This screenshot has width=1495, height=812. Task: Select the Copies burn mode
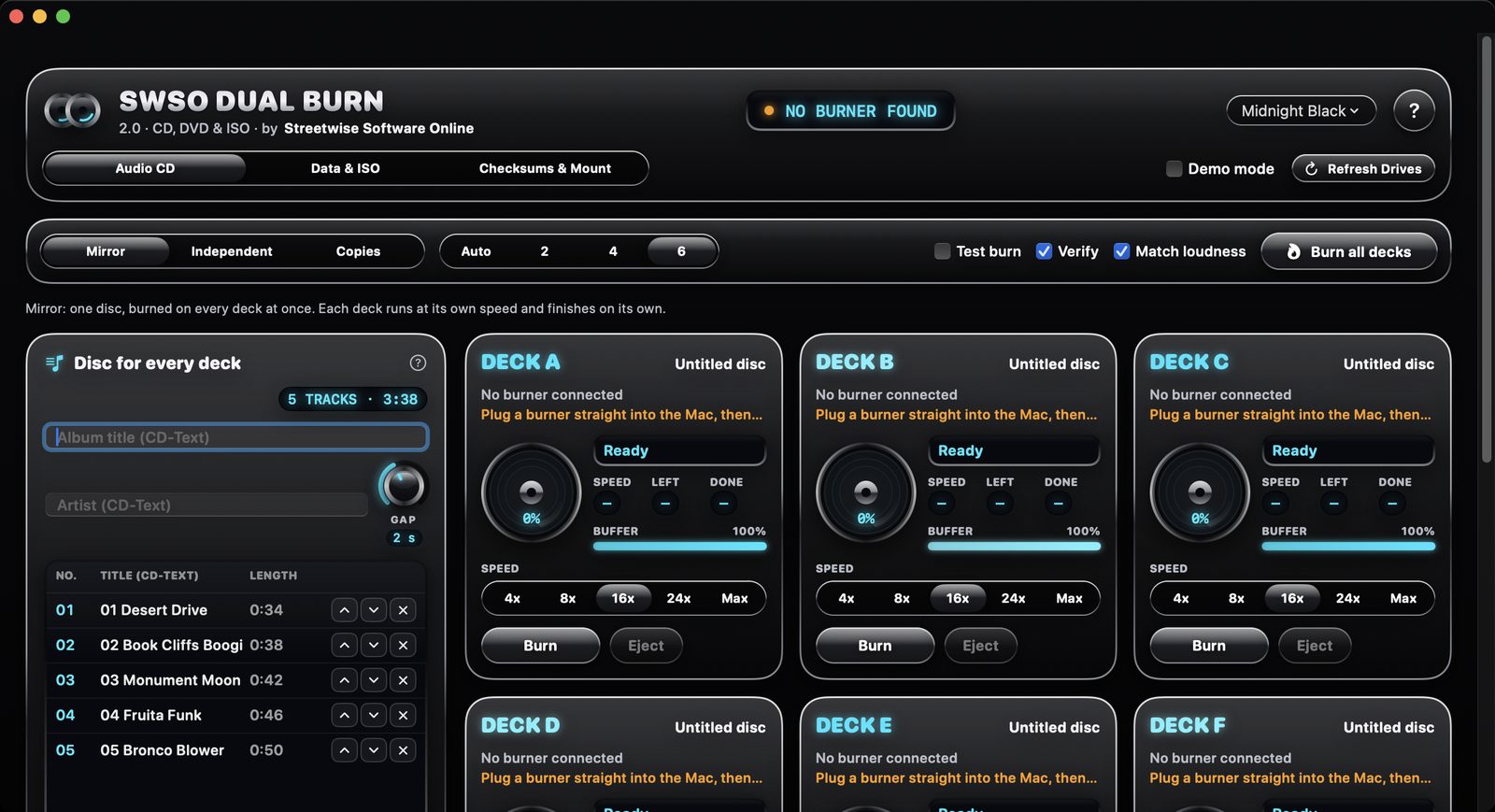pyautogui.click(x=358, y=251)
